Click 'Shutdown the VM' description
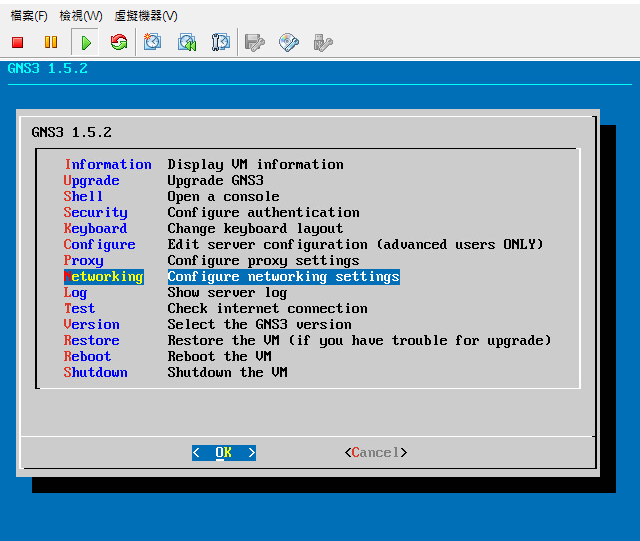The image size is (640, 541). [x=227, y=372]
